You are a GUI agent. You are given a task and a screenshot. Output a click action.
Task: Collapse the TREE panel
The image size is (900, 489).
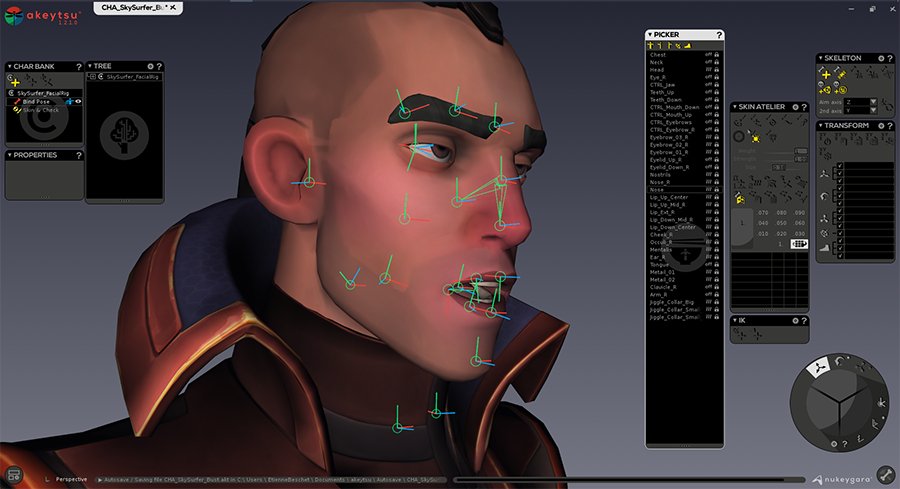(90, 67)
